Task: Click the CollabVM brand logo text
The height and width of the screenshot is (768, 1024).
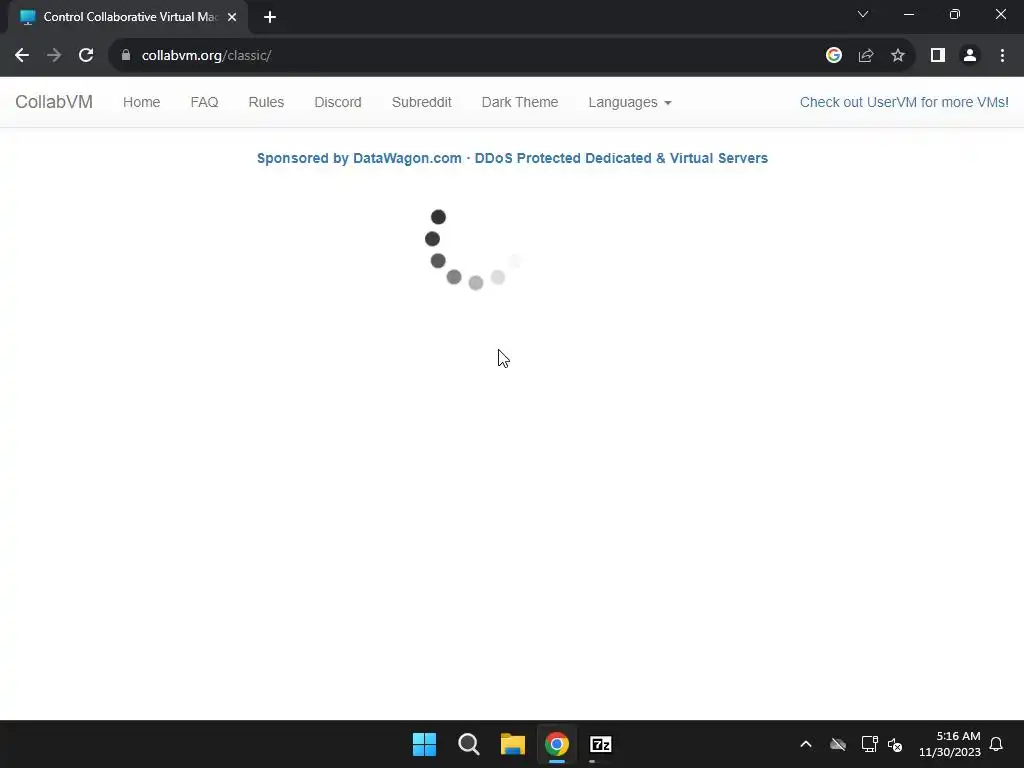Action: pos(54,102)
